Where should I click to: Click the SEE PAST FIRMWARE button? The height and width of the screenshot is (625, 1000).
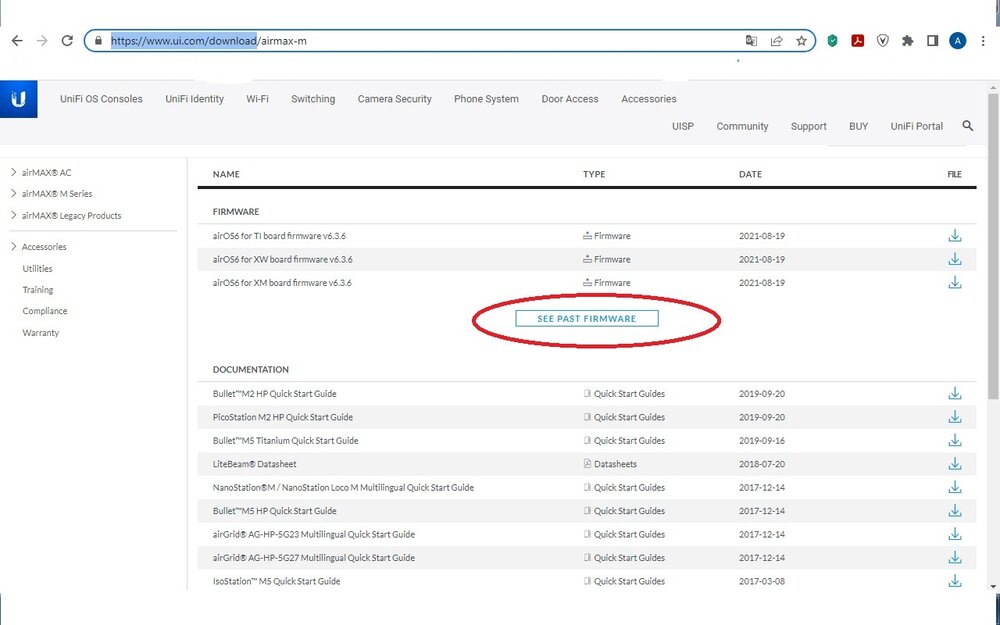587,318
